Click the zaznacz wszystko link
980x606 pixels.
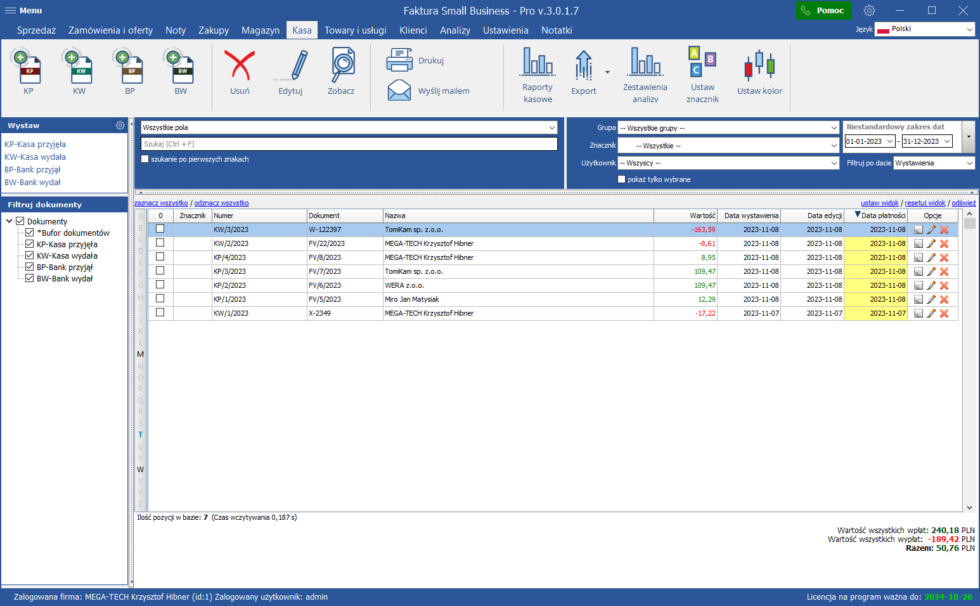[x=161, y=203]
